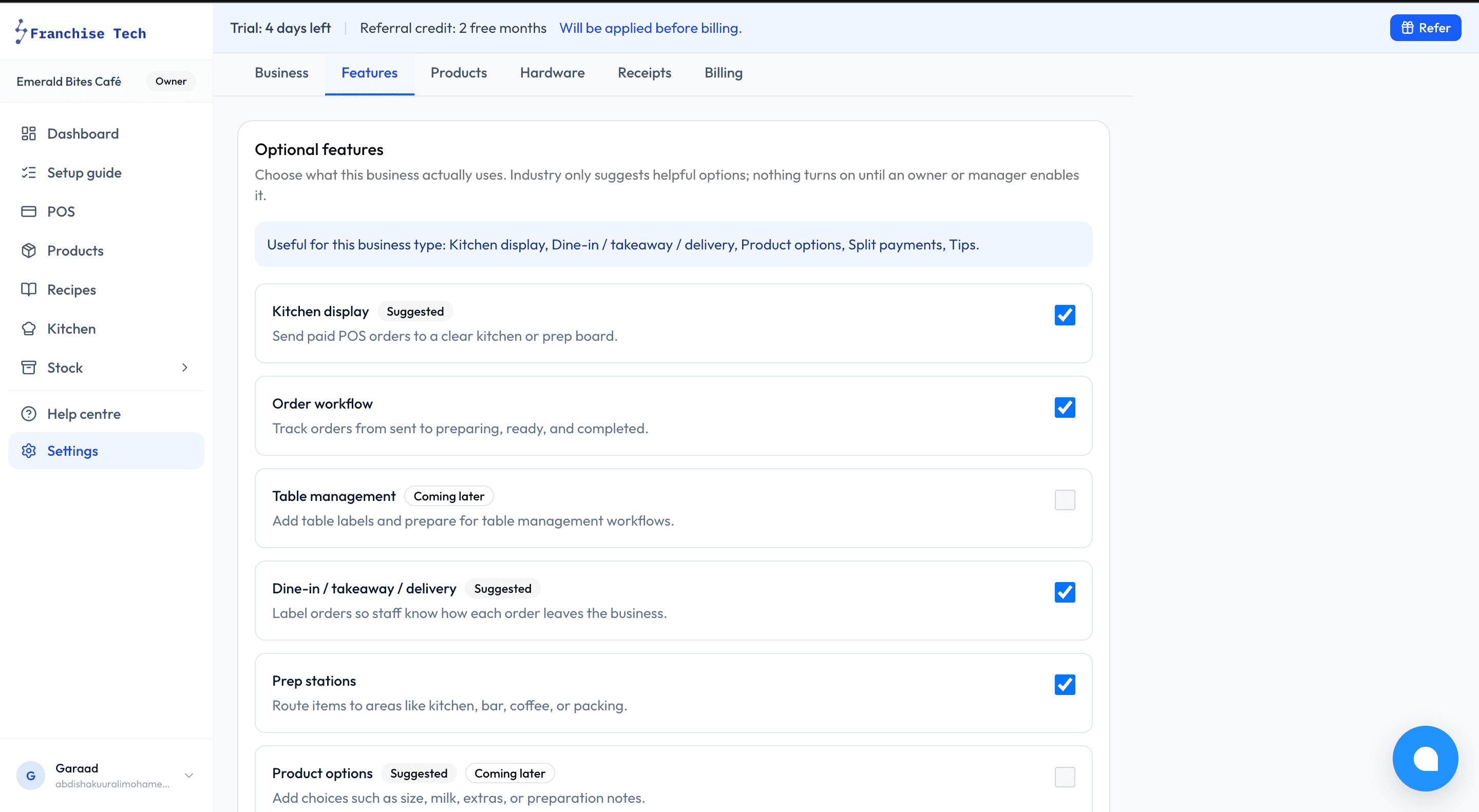Image resolution: width=1479 pixels, height=812 pixels.
Task: Click the 'Order workflow' title
Action: [322, 404]
